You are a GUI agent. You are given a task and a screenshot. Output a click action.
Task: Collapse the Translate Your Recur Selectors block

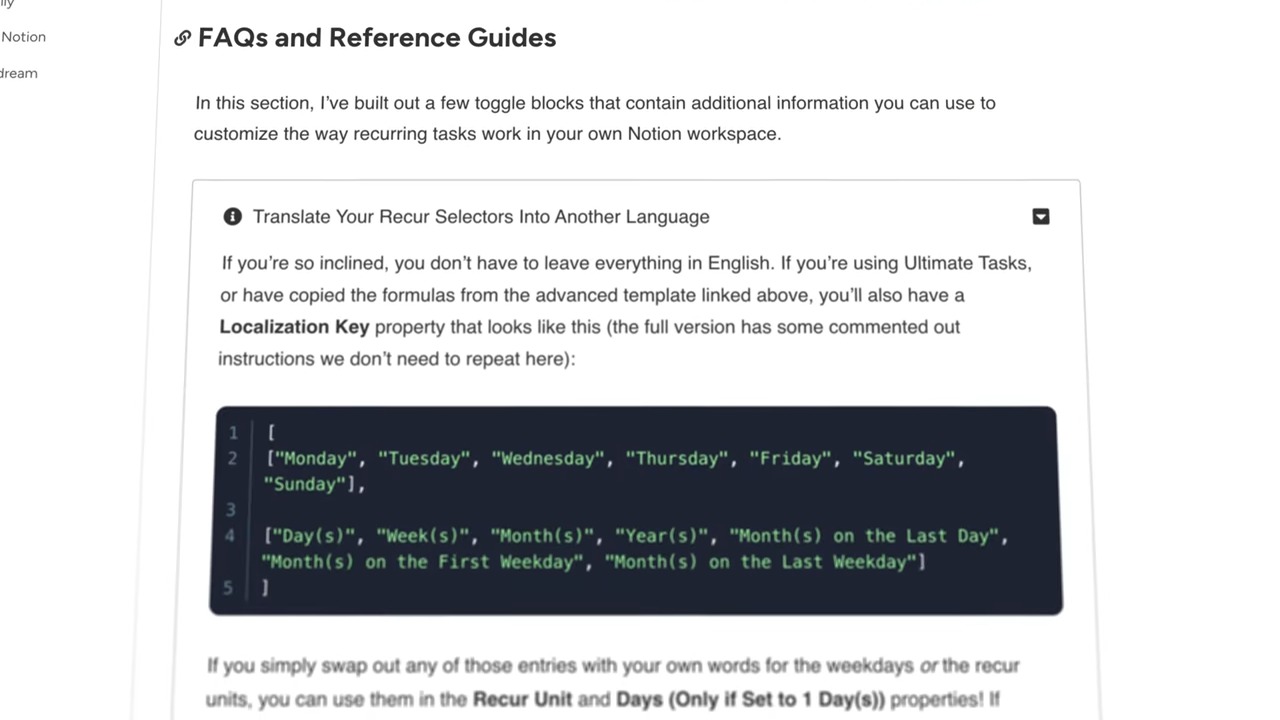click(x=1040, y=217)
